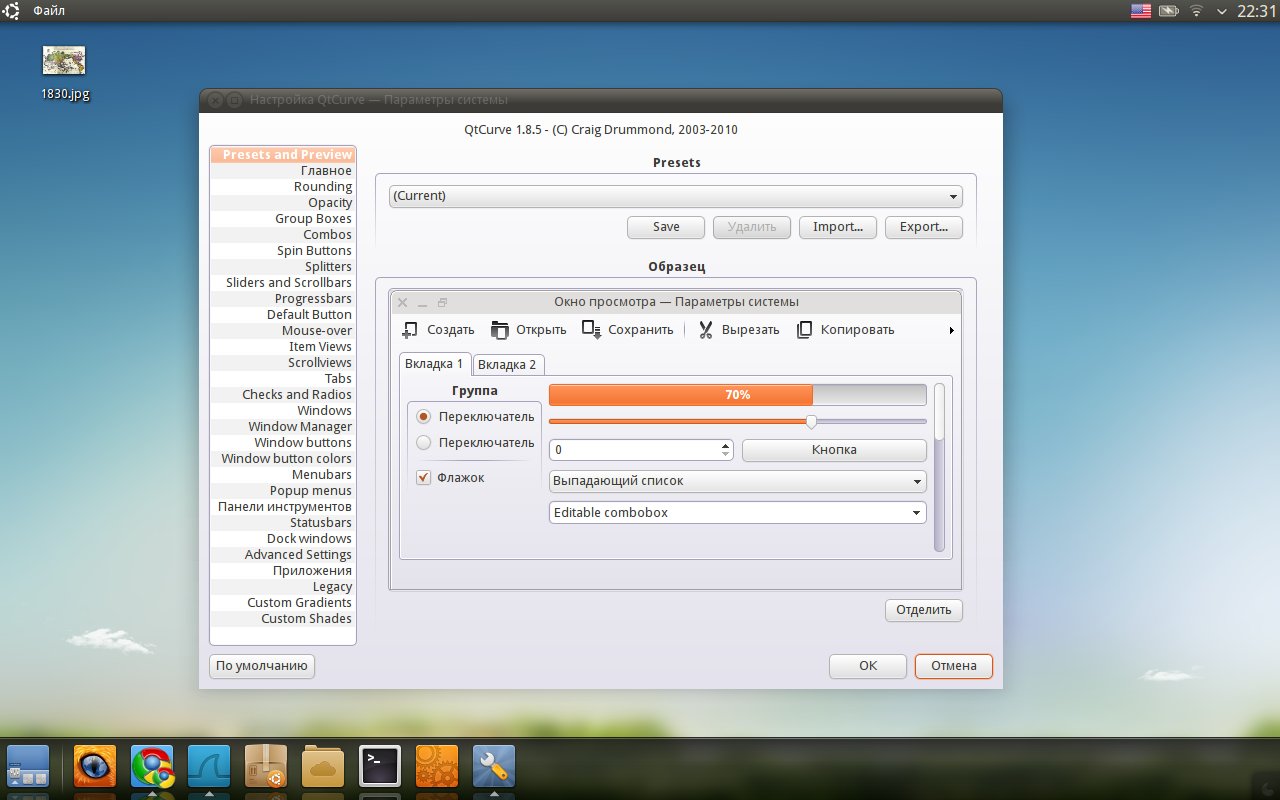Open the wrench system settings dock icon
The image size is (1280, 800).
tap(494, 767)
